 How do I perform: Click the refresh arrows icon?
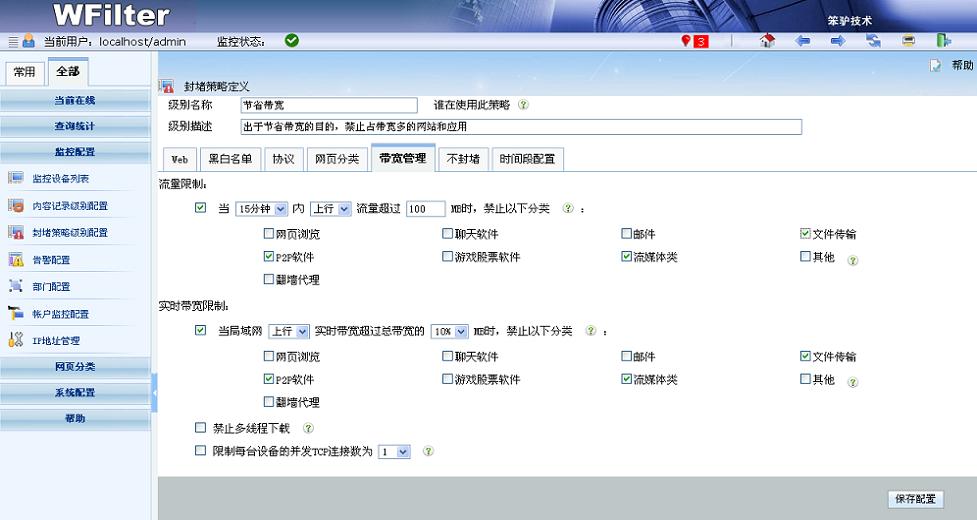873,41
